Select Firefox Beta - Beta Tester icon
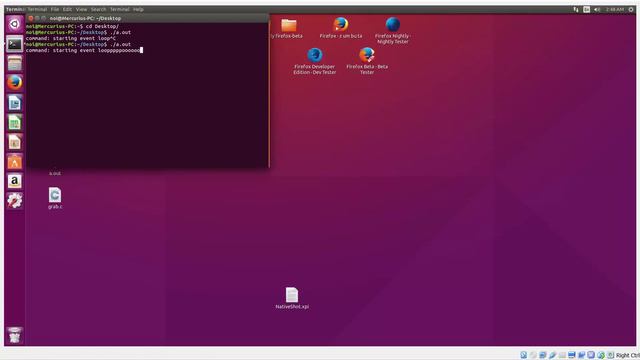 click(x=367, y=62)
